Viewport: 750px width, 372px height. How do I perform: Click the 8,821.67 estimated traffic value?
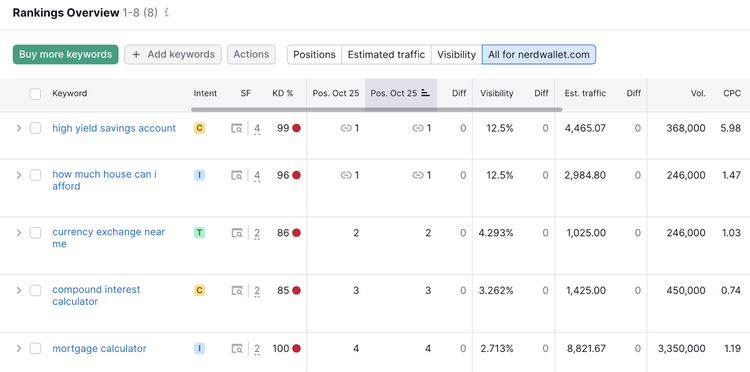pyautogui.click(x=585, y=349)
